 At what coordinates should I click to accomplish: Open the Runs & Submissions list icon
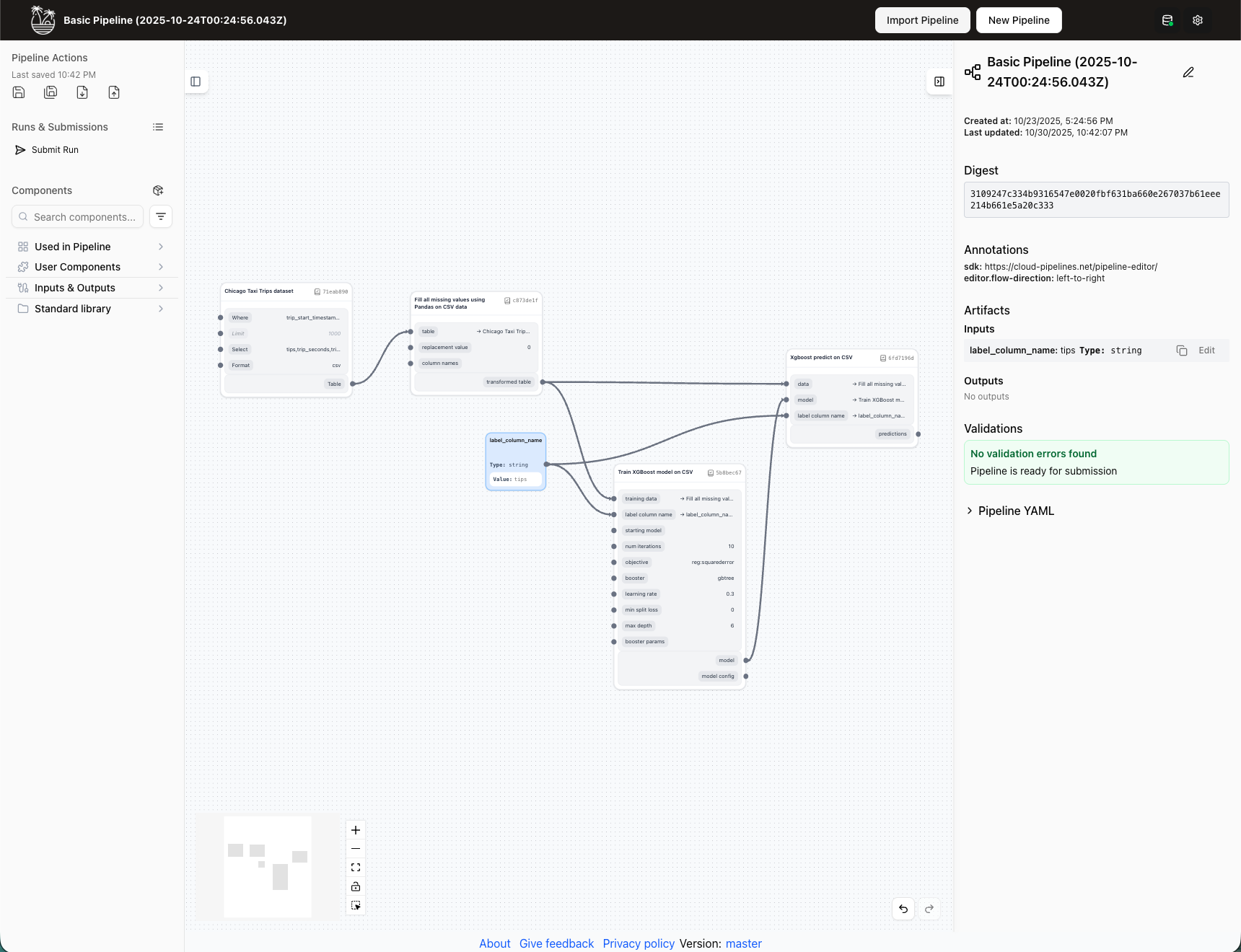coord(158,127)
